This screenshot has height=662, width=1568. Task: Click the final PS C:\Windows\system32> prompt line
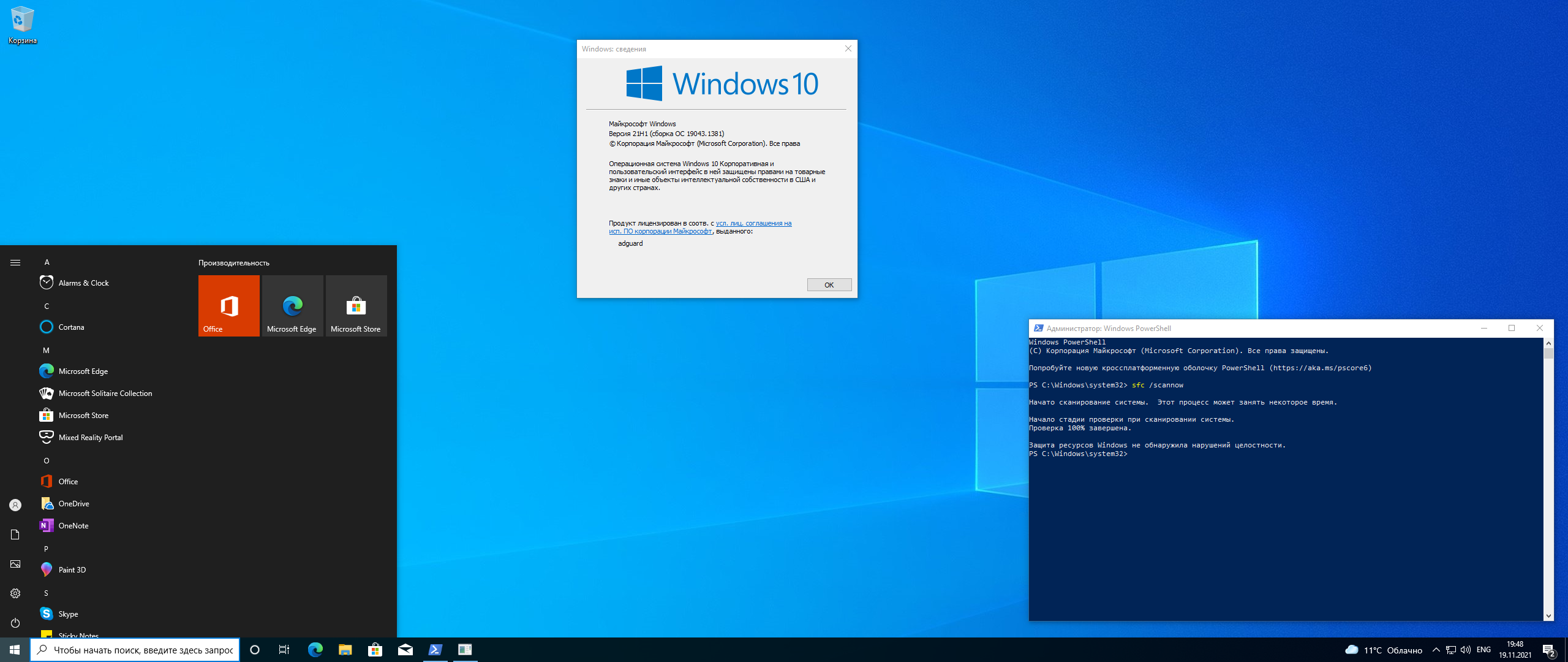[1078, 454]
